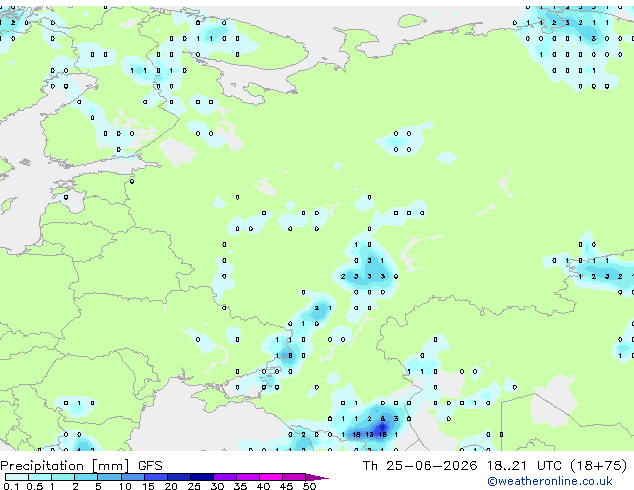
Task: Click the "50" legend scale label
Action: click(x=309, y=486)
